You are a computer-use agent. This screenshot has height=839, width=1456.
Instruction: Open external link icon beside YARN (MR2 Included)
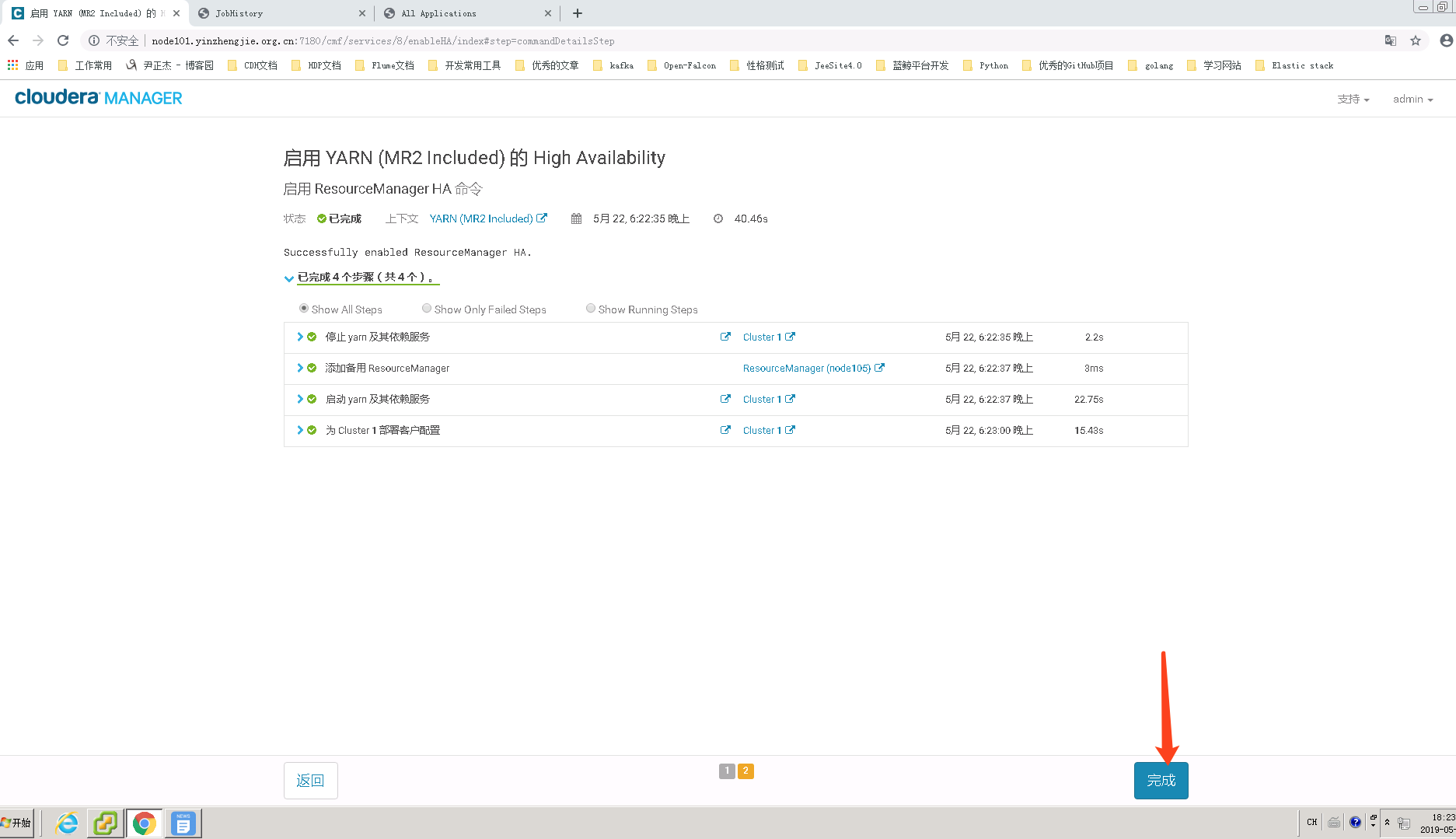pos(542,218)
